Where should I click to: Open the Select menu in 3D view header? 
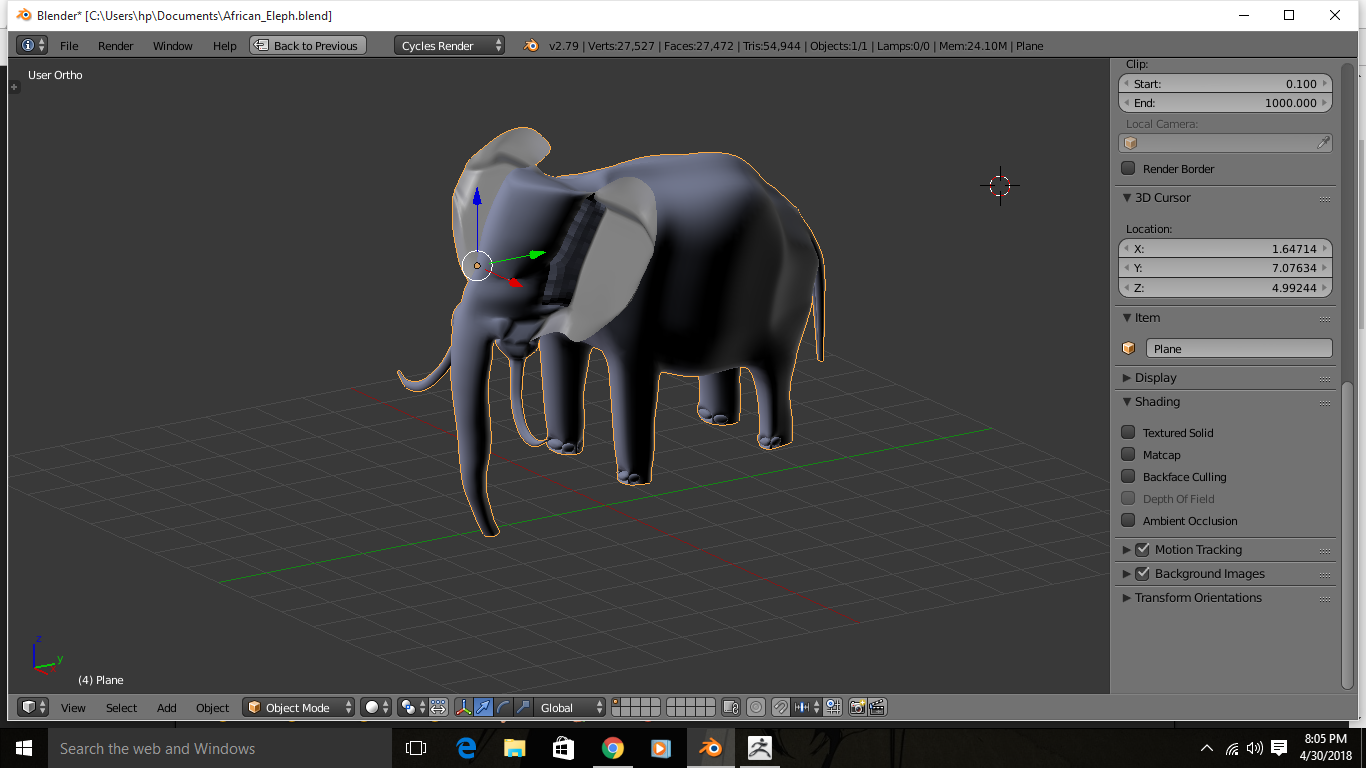coord(121,707)
